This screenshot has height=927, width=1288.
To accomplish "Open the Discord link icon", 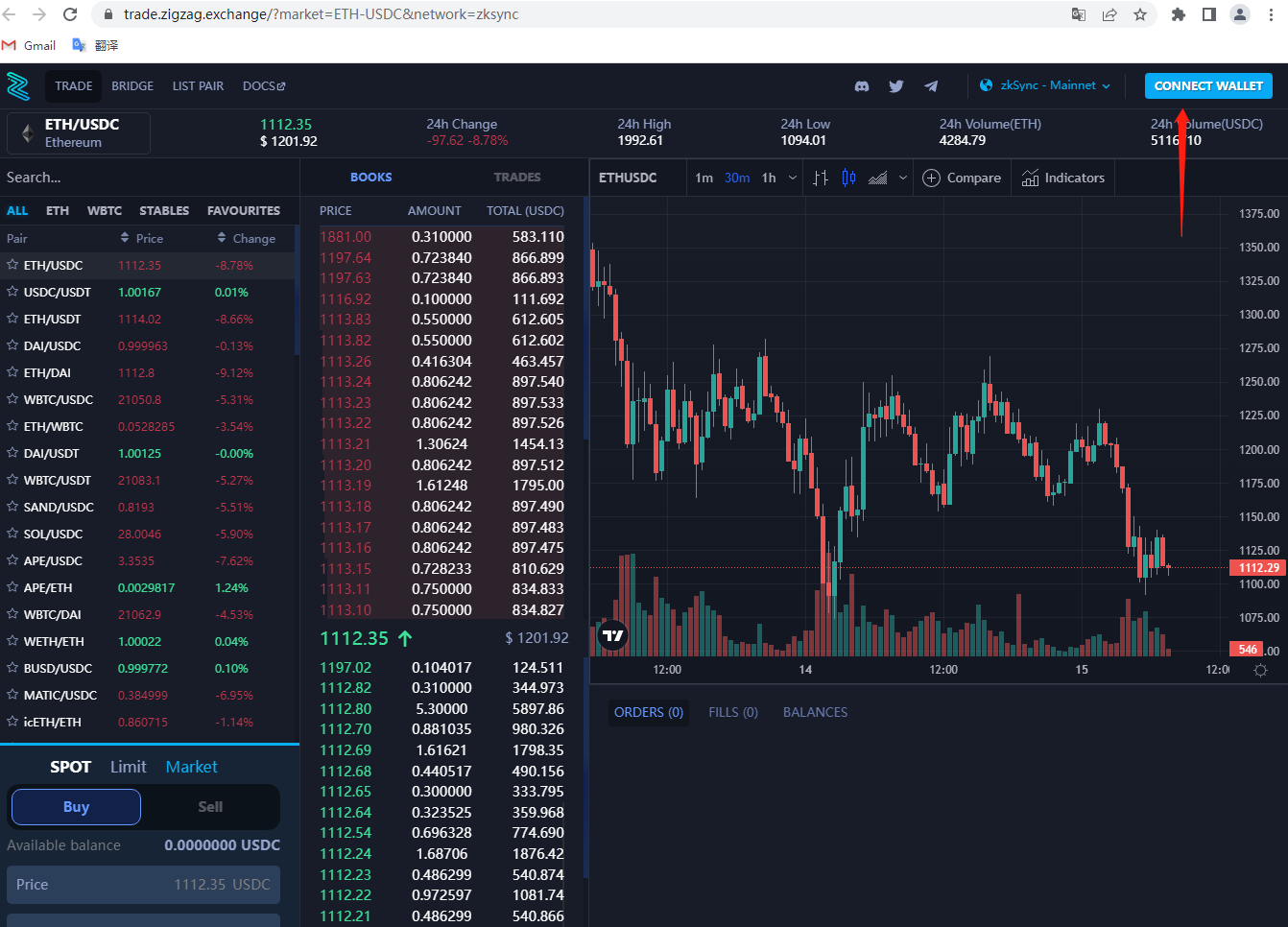I will (862, 86).
